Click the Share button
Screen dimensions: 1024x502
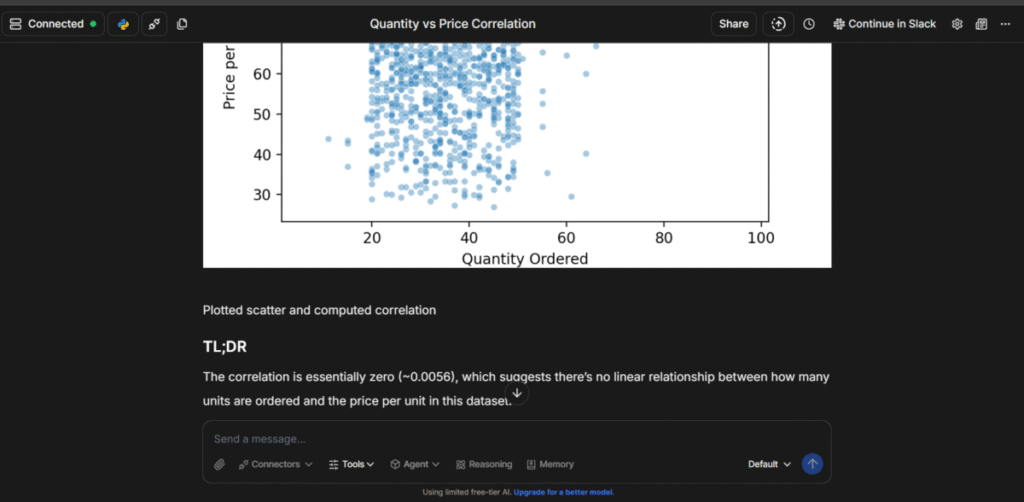733,24
